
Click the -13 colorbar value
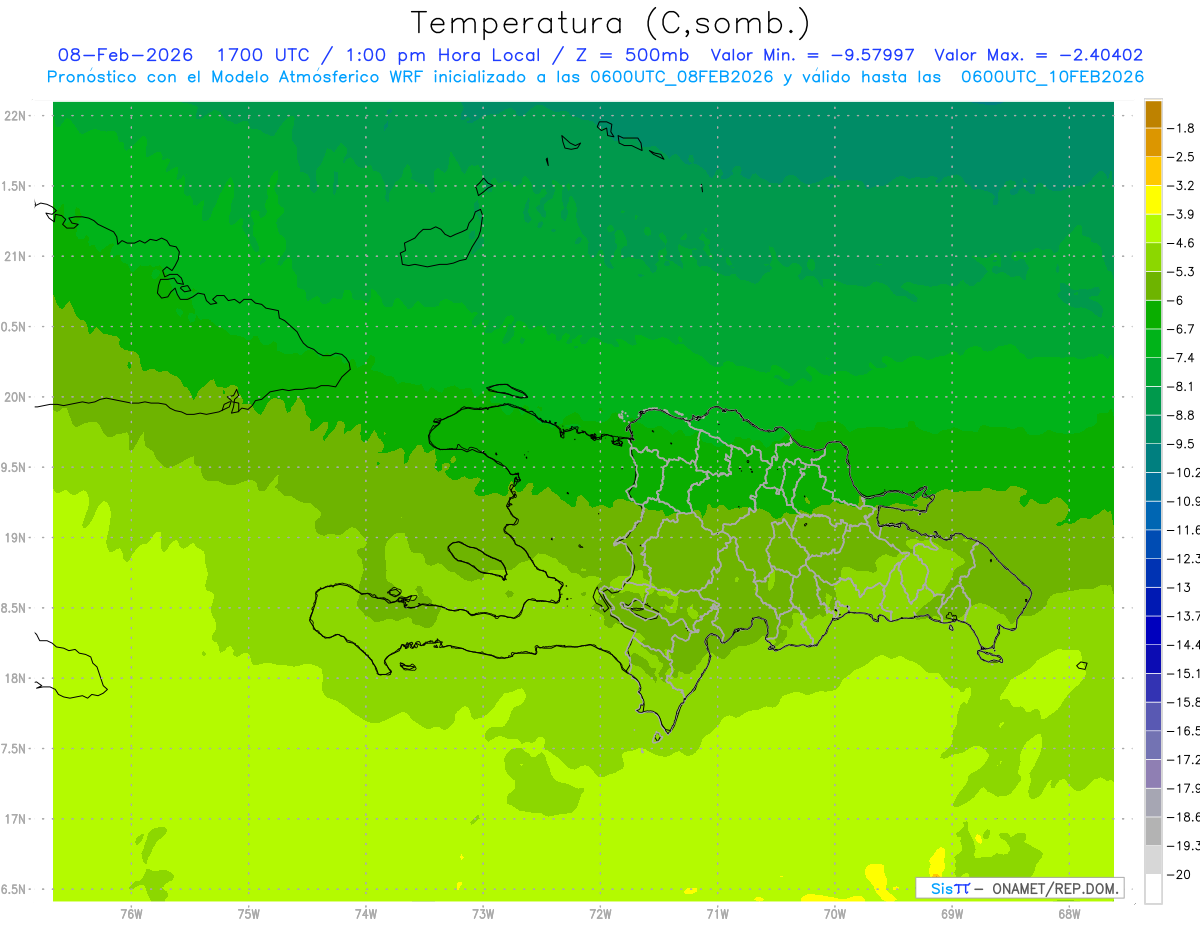click(1180, 587)
